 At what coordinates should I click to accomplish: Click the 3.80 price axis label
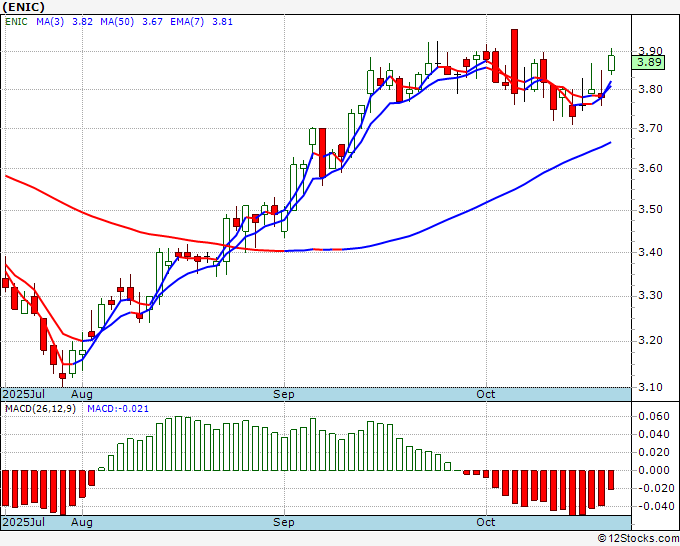tap(651, 89)
